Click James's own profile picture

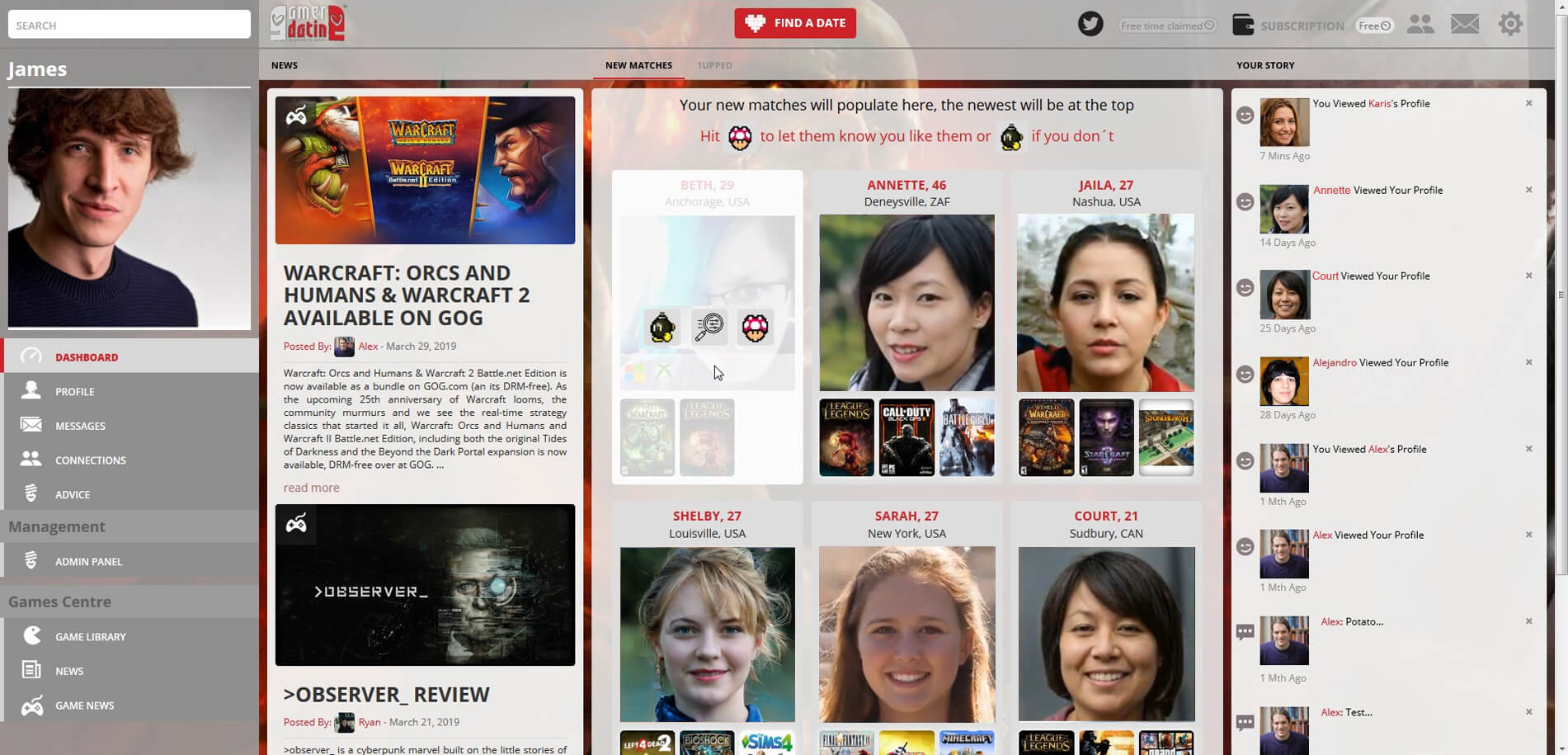click(x=129, y=209)
